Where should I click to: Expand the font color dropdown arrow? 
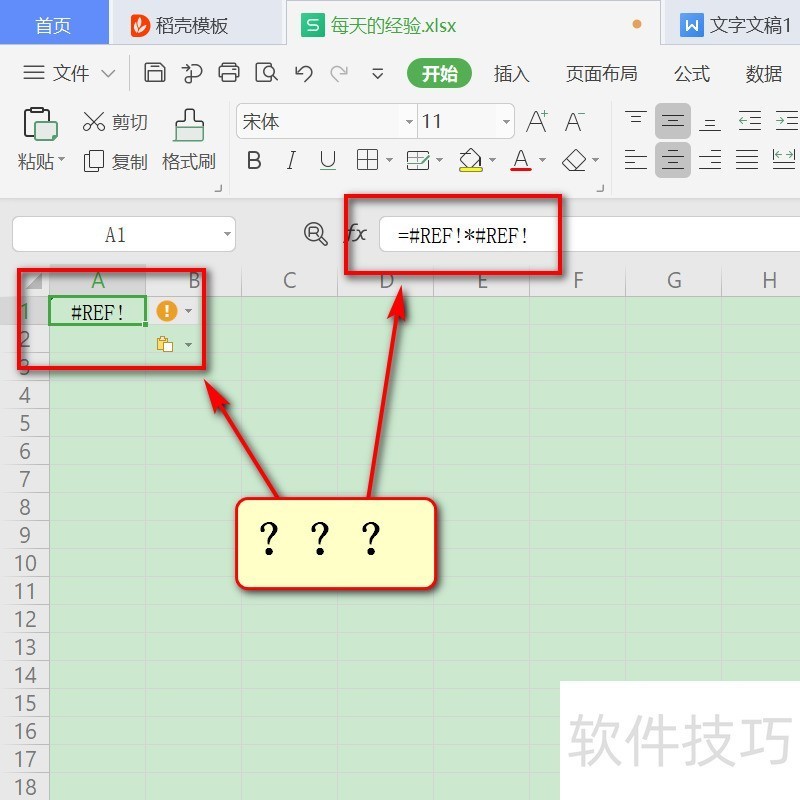[x=542, y=160]
